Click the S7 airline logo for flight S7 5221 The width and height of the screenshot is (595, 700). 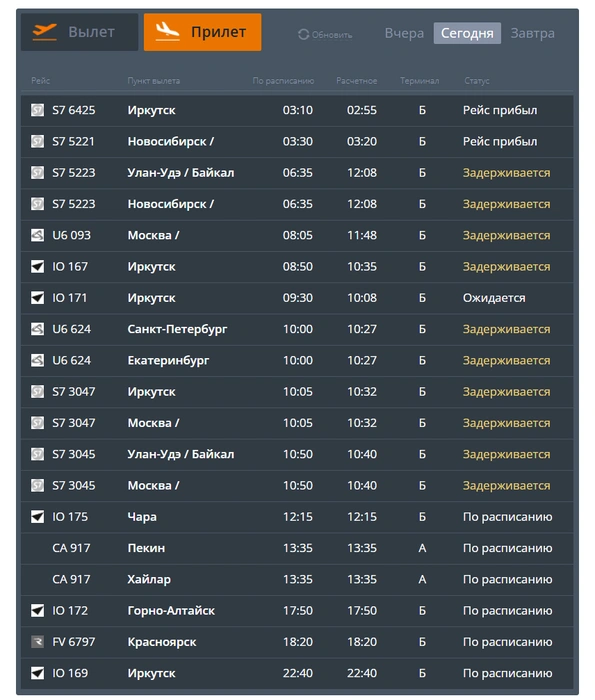(x=37, y=141)
